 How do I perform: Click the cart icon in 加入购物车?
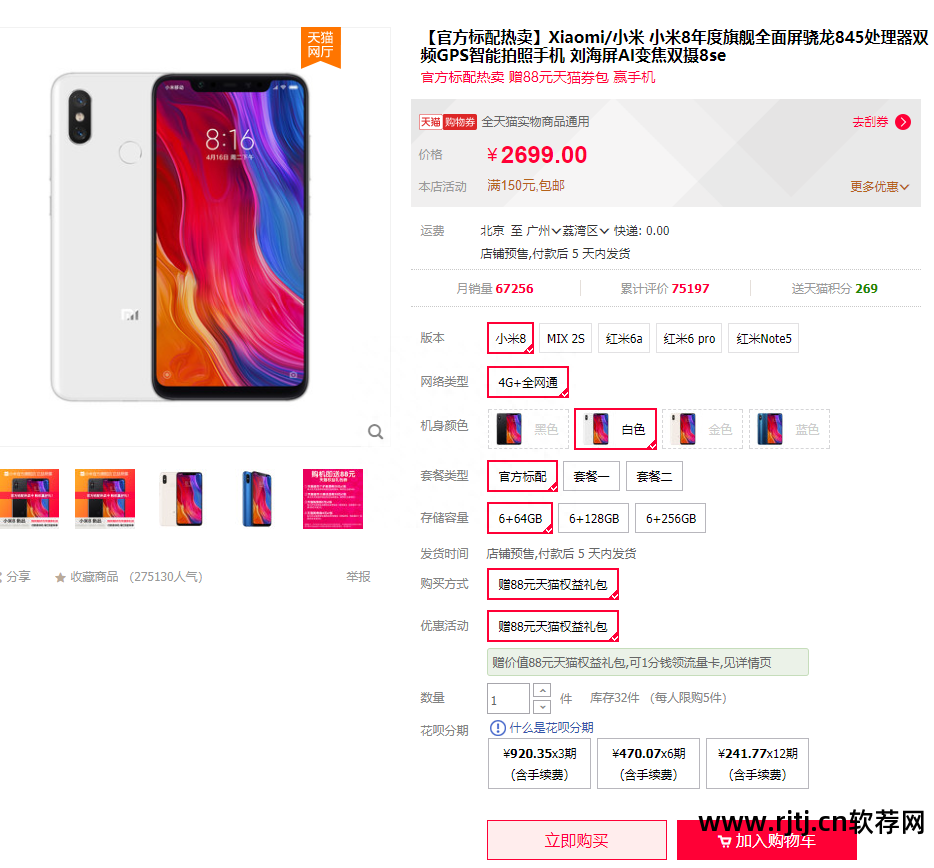click(x=724, y=841)
